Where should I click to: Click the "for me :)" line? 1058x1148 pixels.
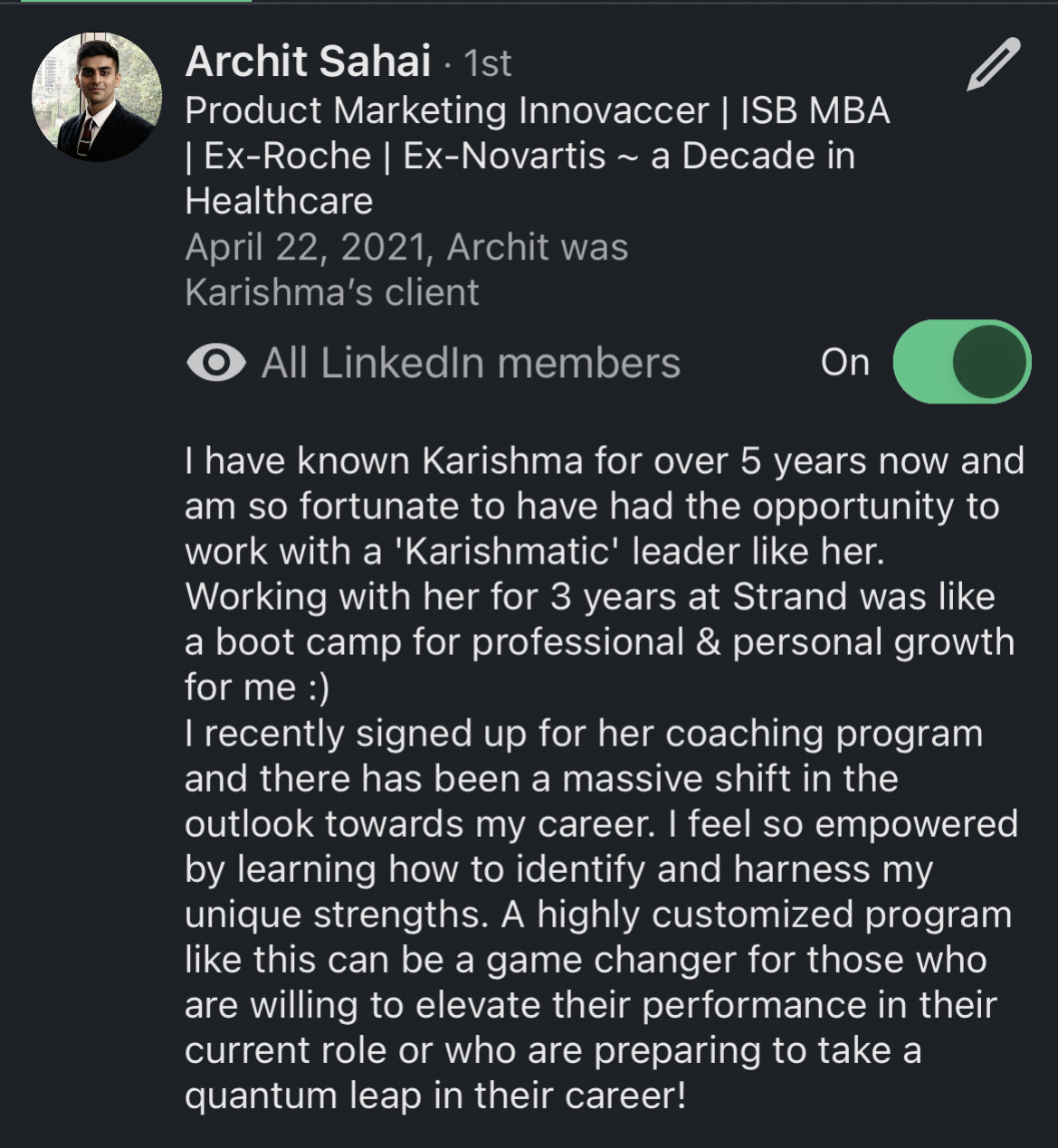click(x=257, y=687)
